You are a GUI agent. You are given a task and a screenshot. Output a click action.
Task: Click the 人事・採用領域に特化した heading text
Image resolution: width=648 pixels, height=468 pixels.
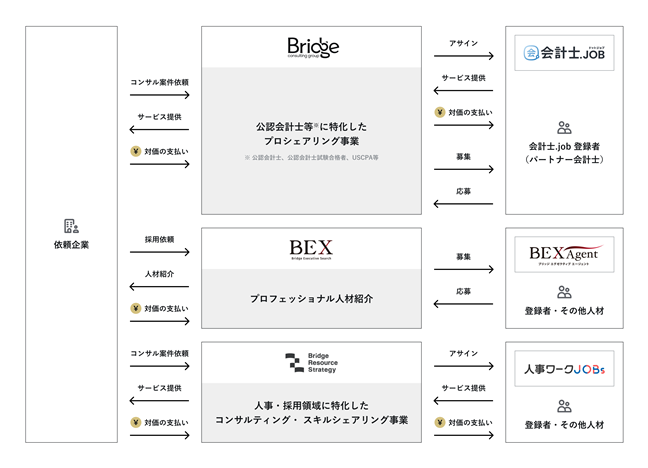coord(311,405)
